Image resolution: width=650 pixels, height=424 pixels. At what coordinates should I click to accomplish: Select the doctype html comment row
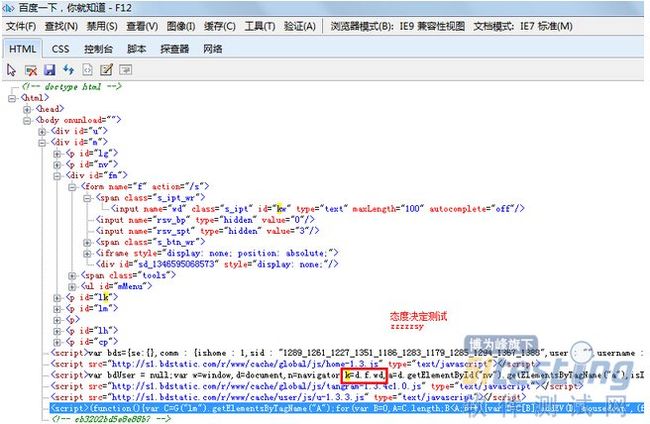coord(71,87)
